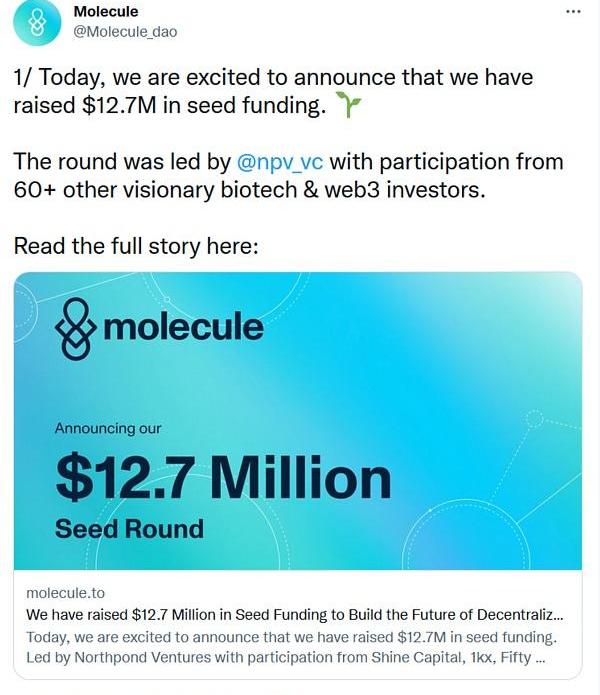
Task: Open the Molecule display name profile link
Action: (106, 12)
